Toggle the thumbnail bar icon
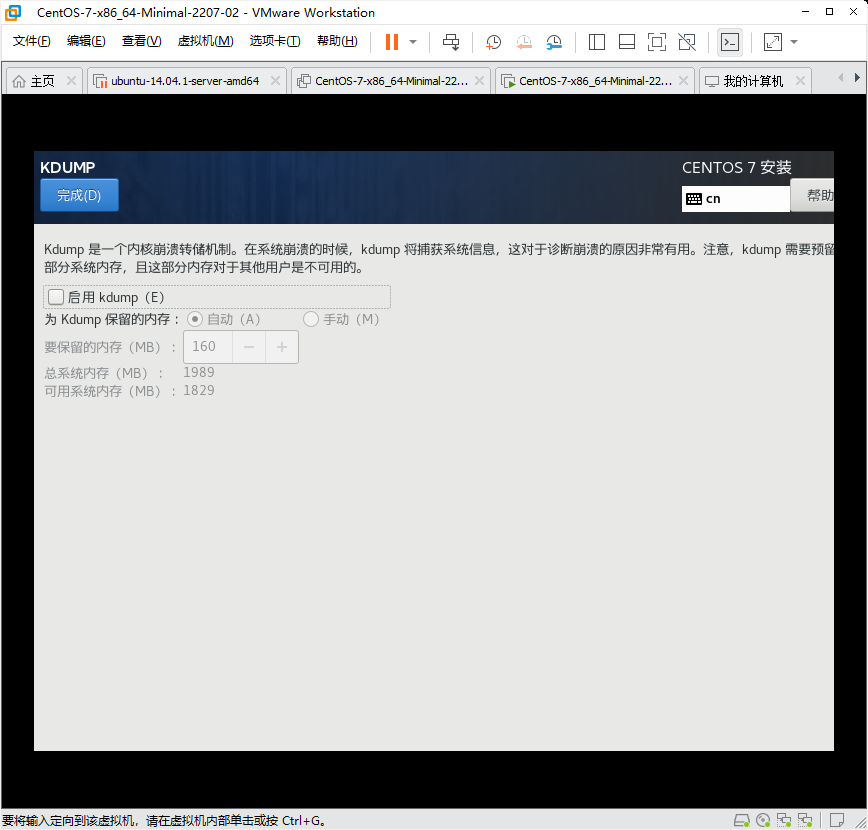The image size is (868, 830). 627,42
